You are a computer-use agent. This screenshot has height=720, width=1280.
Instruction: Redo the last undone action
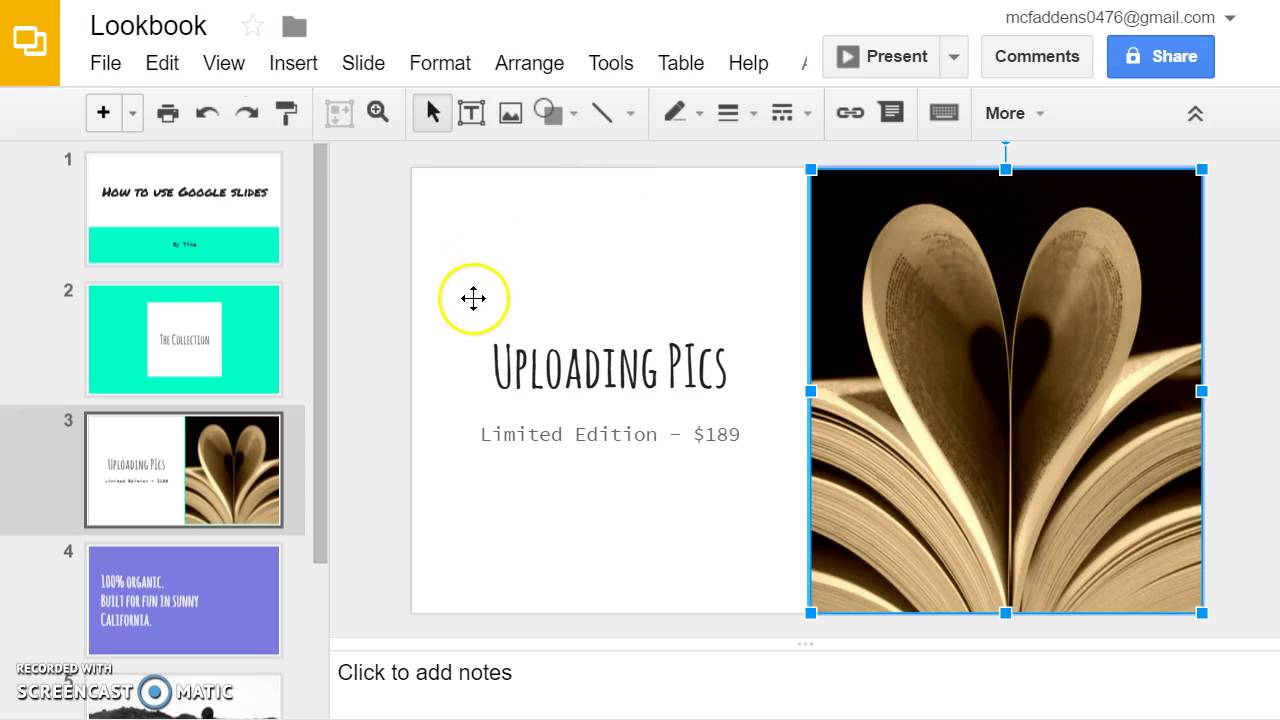(x=246, y=113)
